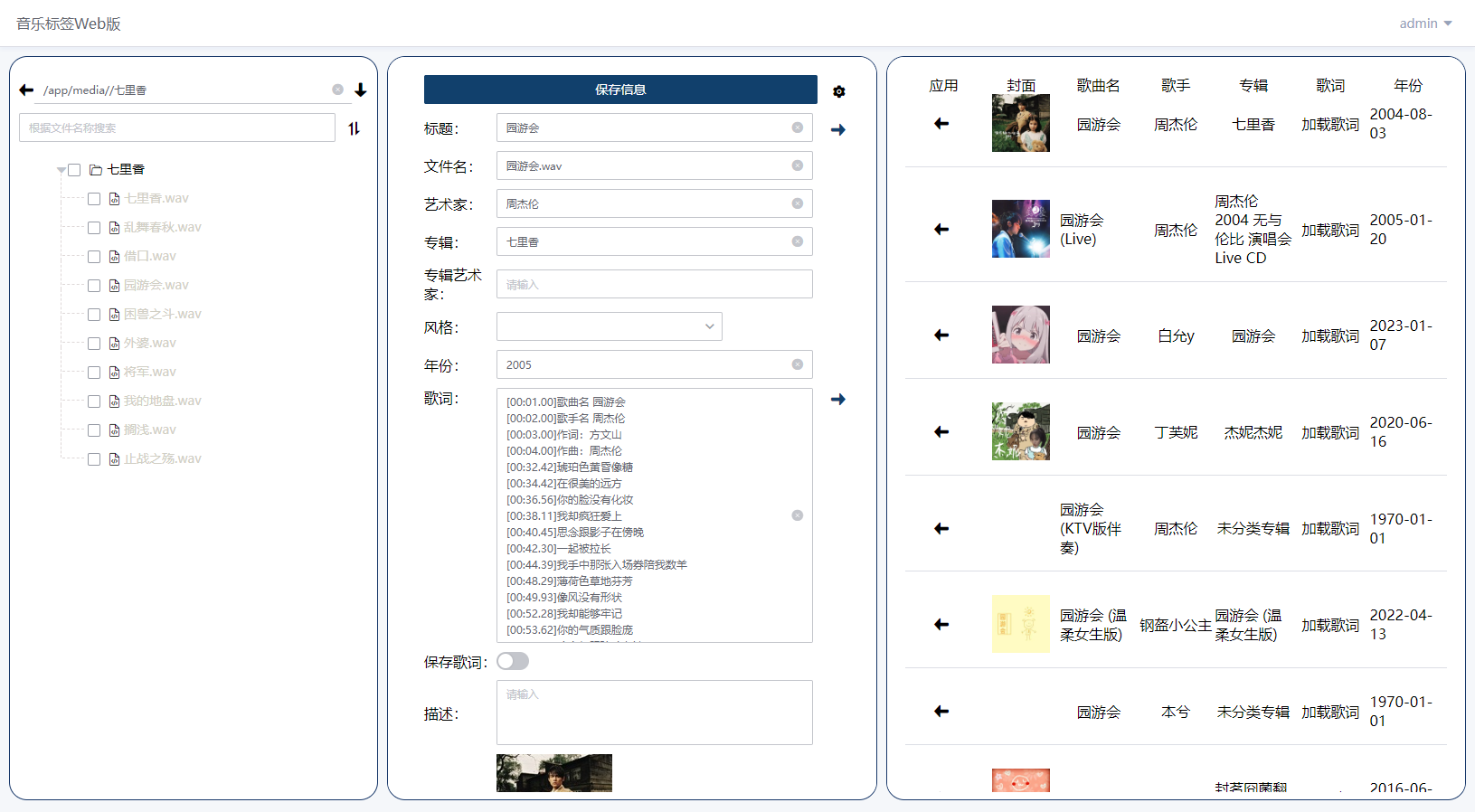1475x812 pixels.
Task: Click the yellow 钢盔小公主 cover thumbnail
Action: tap(1021, 624)
